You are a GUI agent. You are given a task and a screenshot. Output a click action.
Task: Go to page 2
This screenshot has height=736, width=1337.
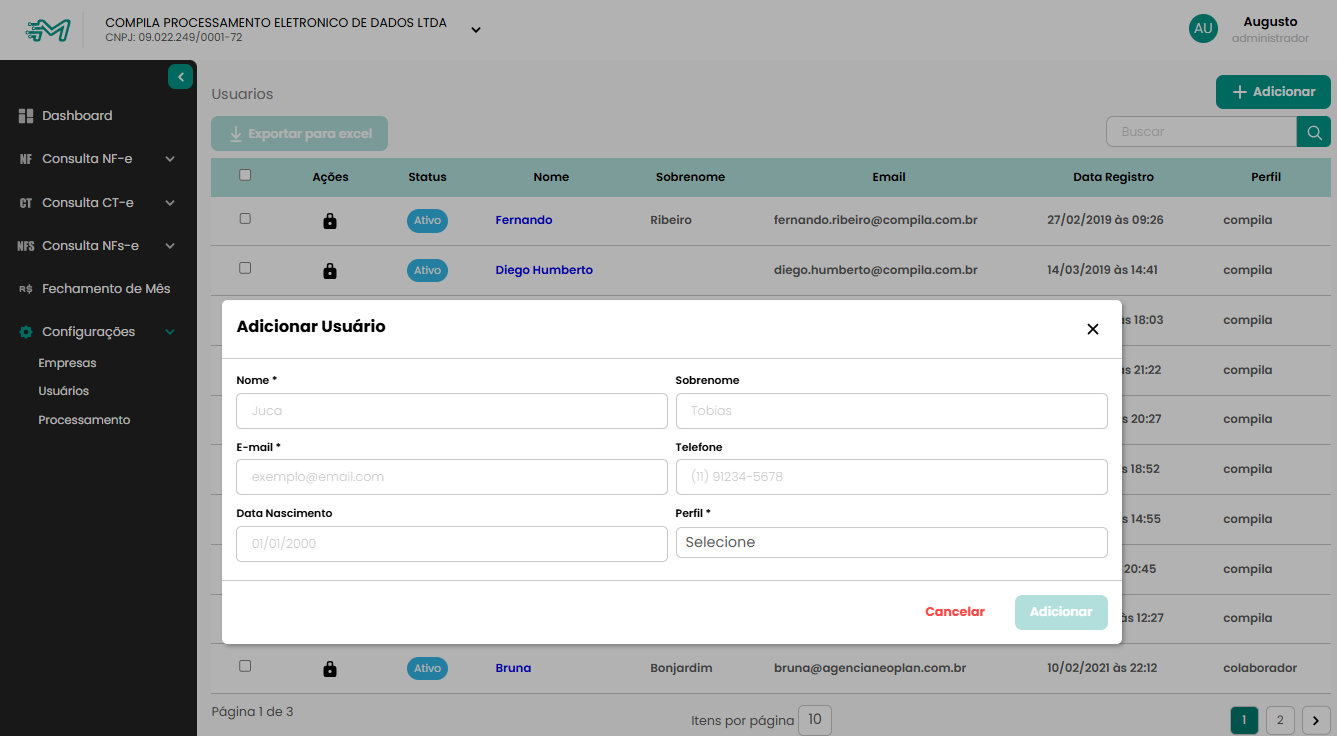click(1280, 720)
